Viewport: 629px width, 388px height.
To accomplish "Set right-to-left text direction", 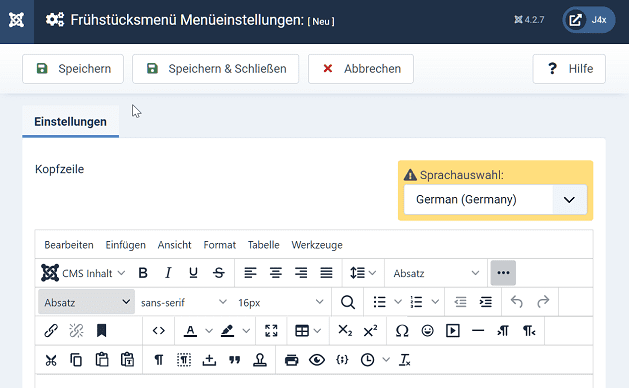I will pos(529,331).
